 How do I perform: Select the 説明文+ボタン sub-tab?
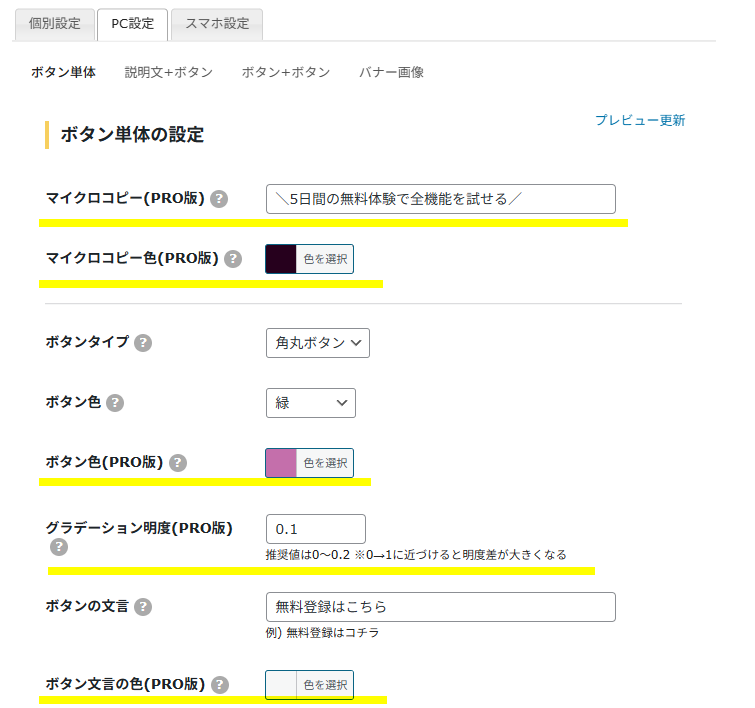169,72
